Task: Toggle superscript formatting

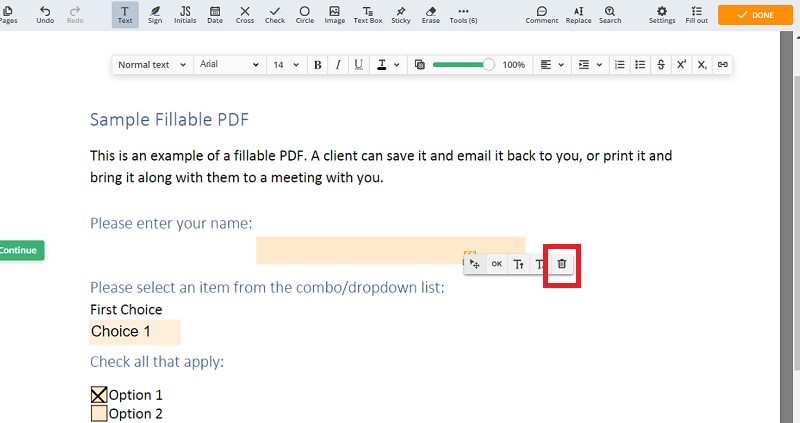Action: pyautogui.click(x=682, y=65)
